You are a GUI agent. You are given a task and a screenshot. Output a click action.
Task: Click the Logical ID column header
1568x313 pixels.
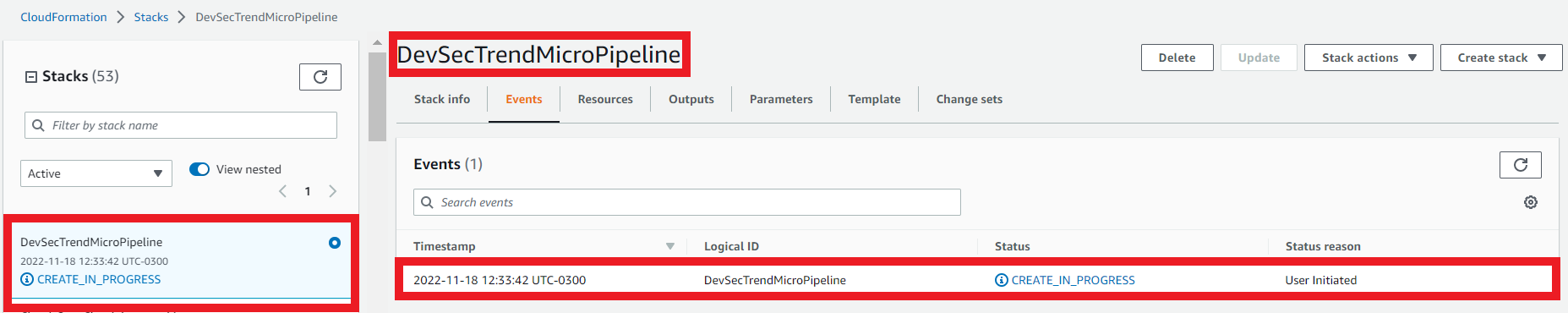click(x=731, y=246)
